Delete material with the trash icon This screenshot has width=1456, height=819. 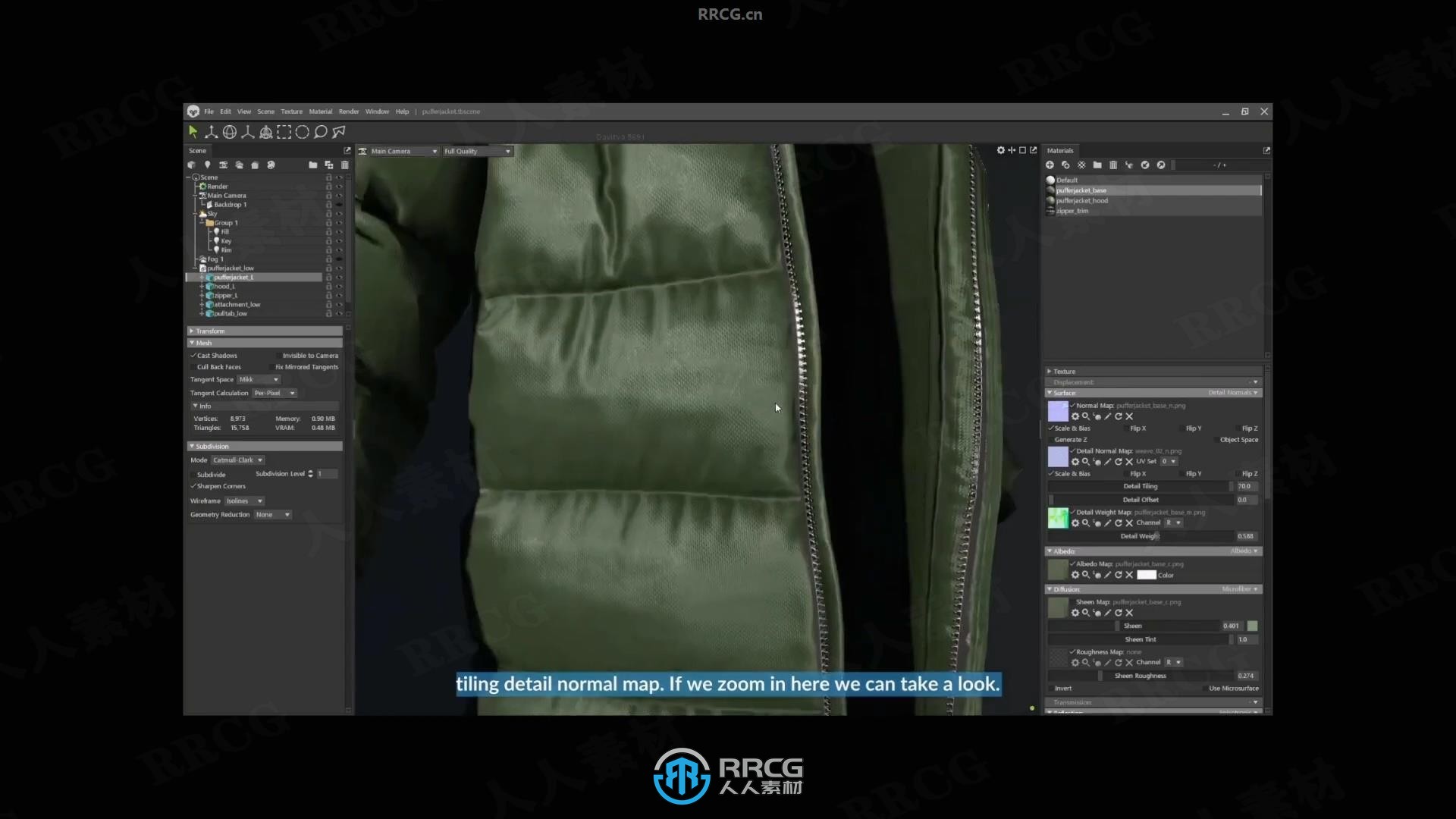pyautogui.click(x=1113, y=165)
